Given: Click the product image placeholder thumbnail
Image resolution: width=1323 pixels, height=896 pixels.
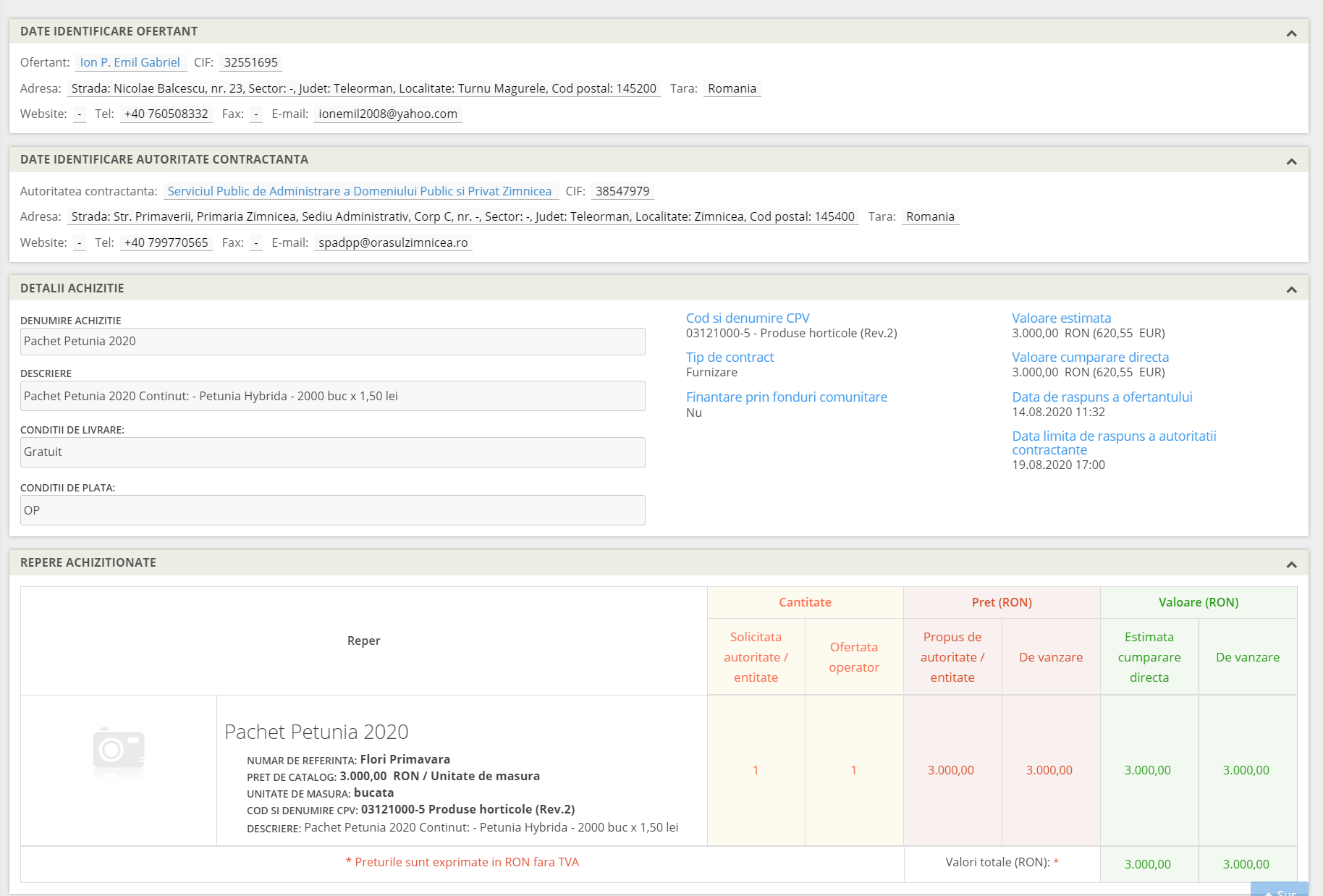Looking at the screenshot, I should tap(119, 752).
